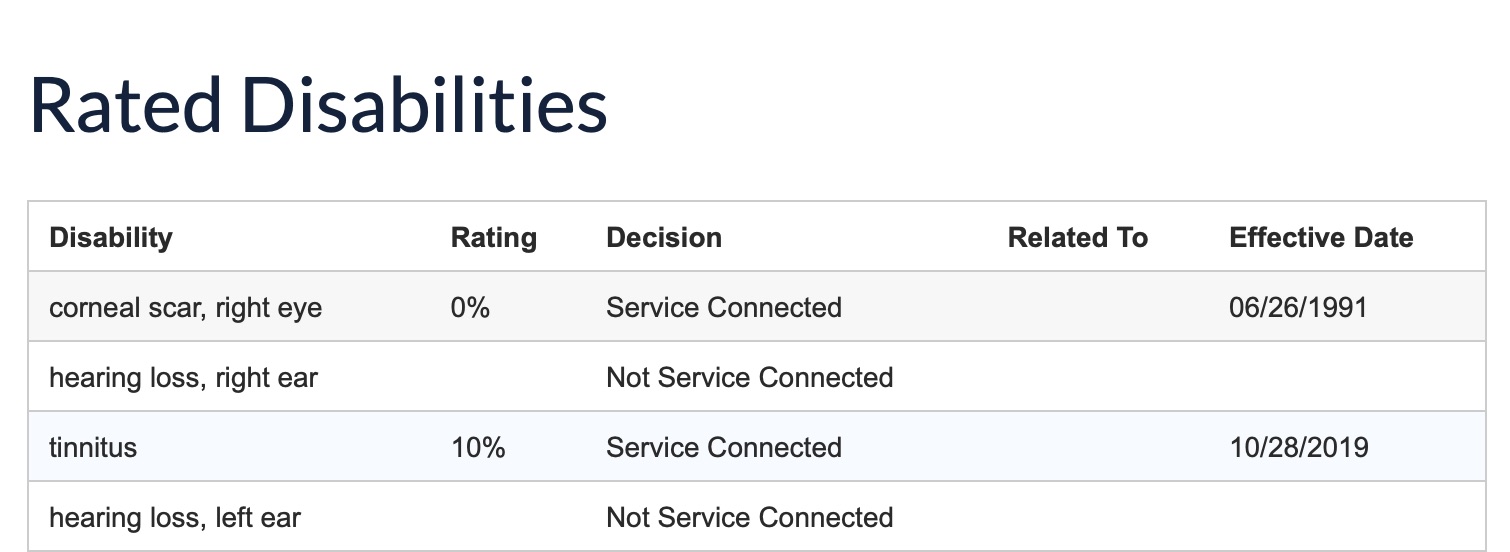
Task: Select the tinnitus disability row
Action: pos(757,446)
